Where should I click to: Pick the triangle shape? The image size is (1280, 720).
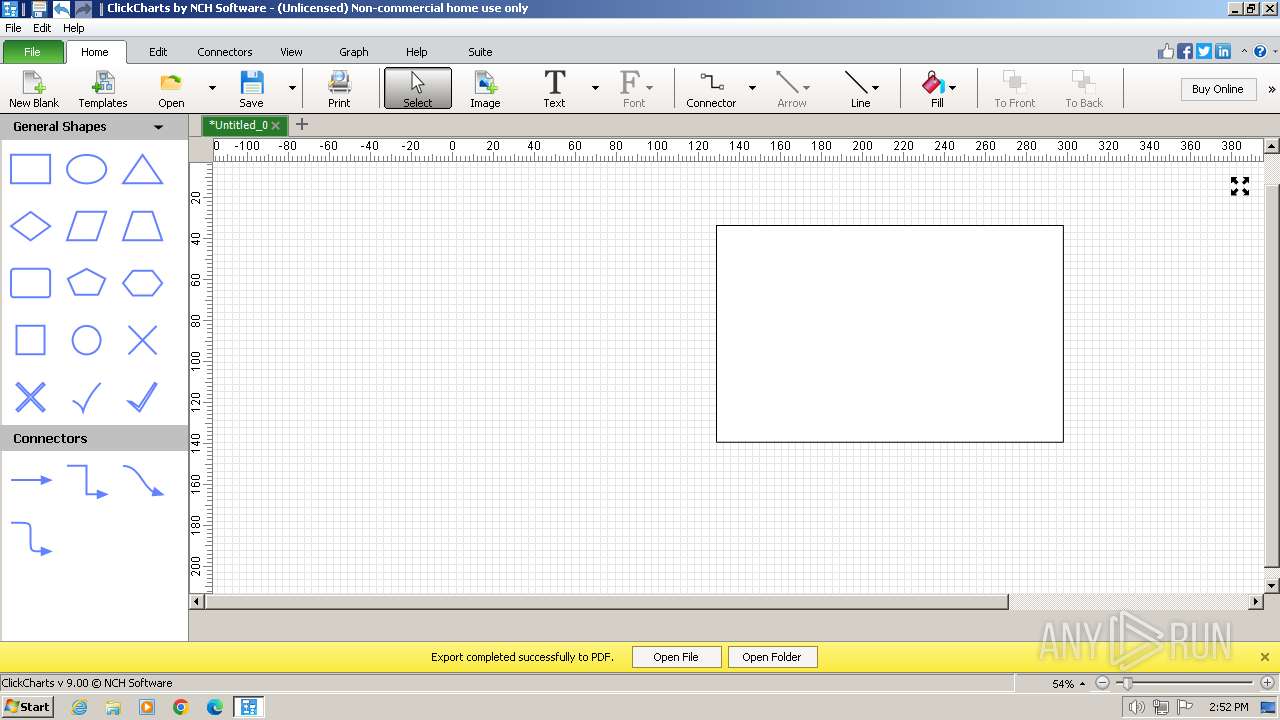pos(142,170)
